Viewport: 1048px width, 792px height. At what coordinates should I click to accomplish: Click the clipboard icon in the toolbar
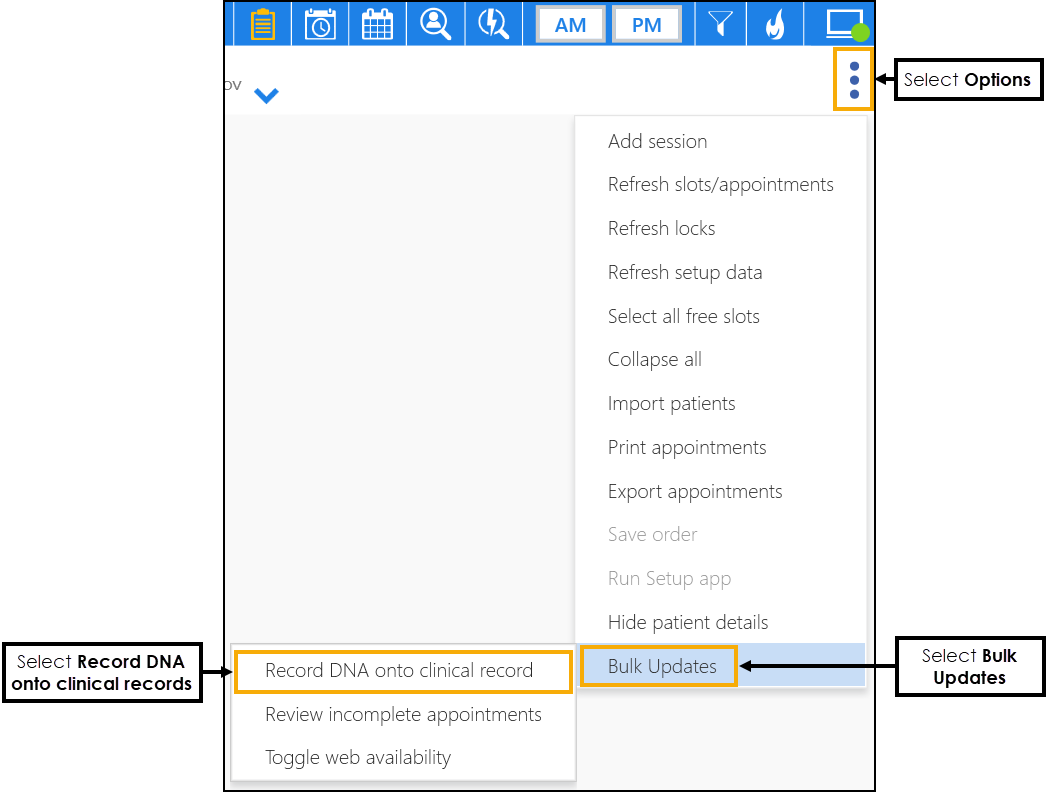click(263, 24)
